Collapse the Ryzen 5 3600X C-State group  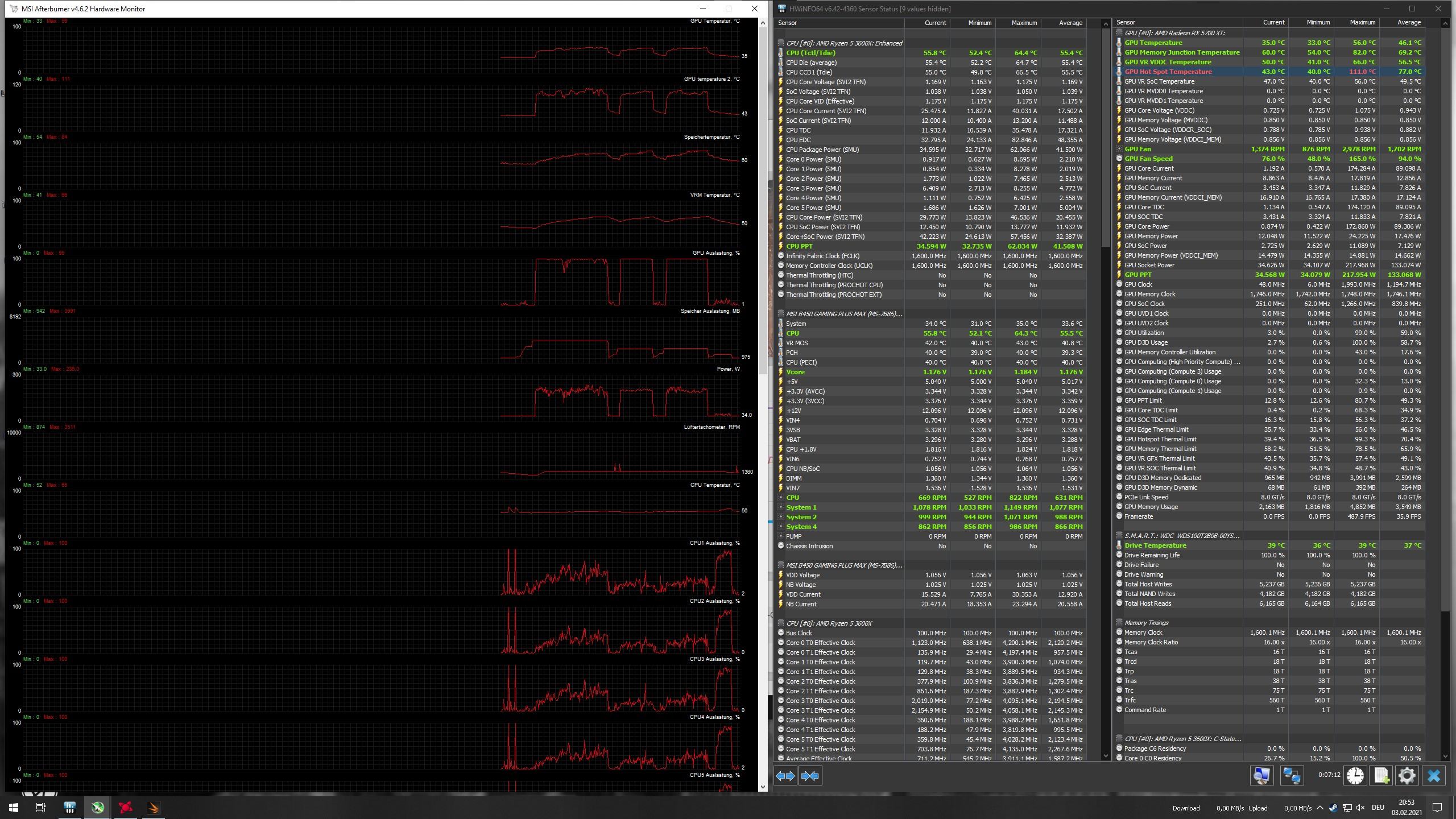tap(1119, 739)
